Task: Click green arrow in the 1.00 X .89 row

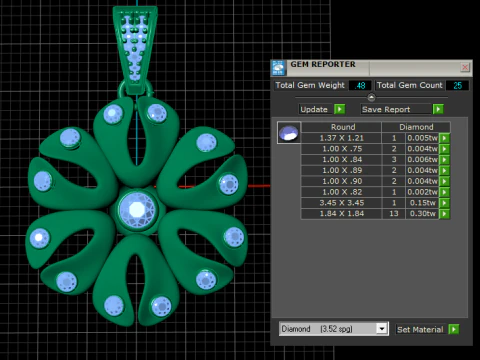Action: [444, 170]
